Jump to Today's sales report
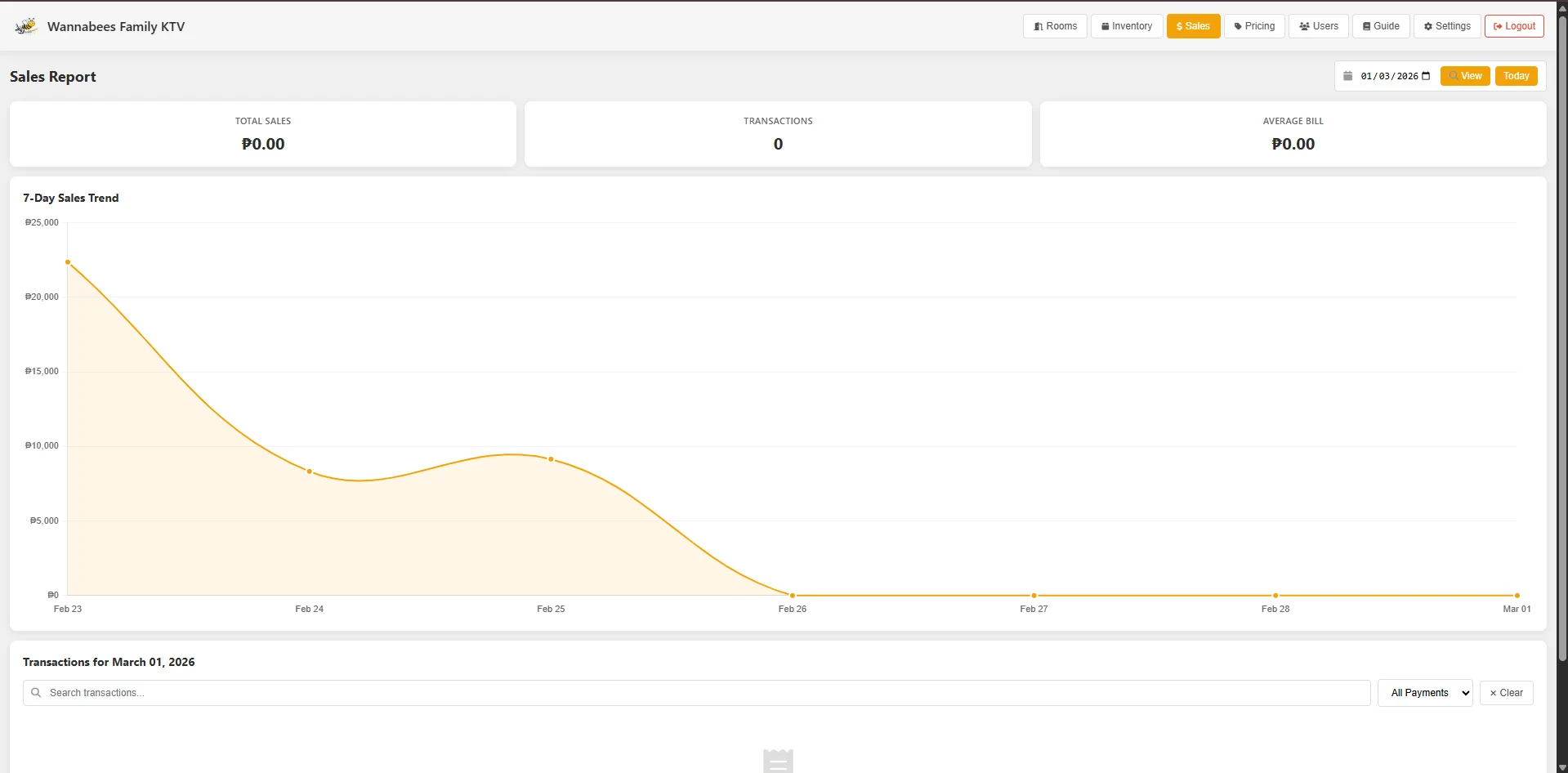This screenshot has height=773, width=1568. click(x=1516, y=76)
